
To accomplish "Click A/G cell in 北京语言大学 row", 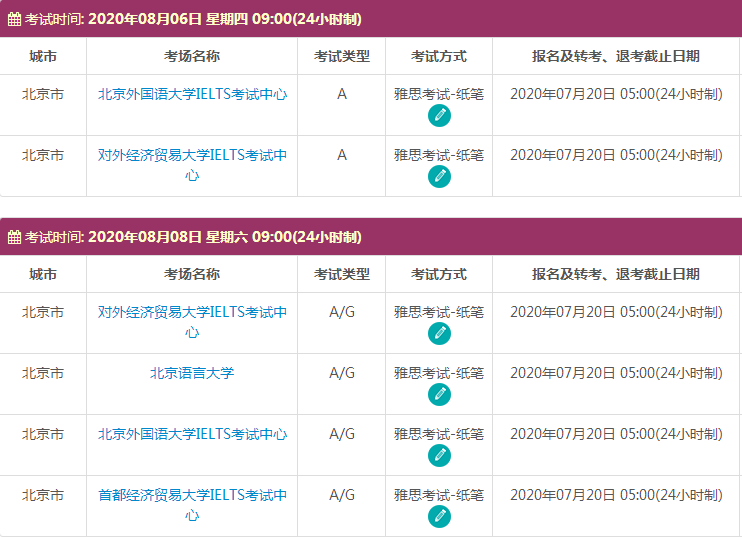I will click(x=342, y=373).
